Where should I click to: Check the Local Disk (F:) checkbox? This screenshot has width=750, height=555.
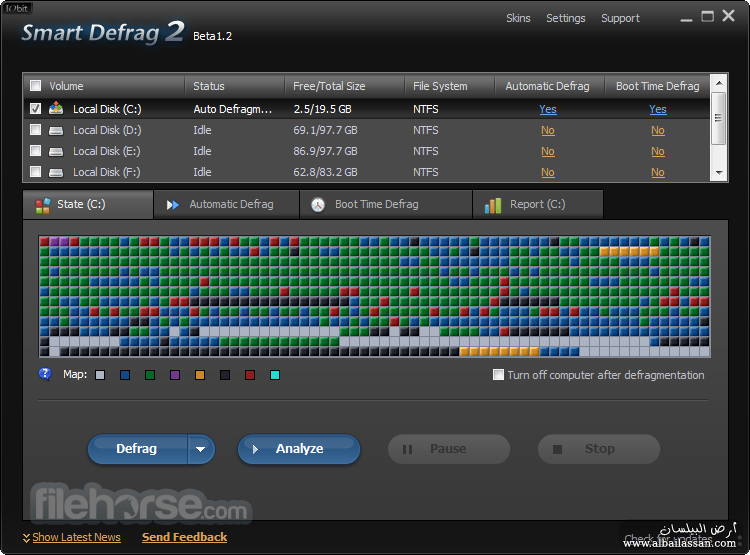(35, 171)
